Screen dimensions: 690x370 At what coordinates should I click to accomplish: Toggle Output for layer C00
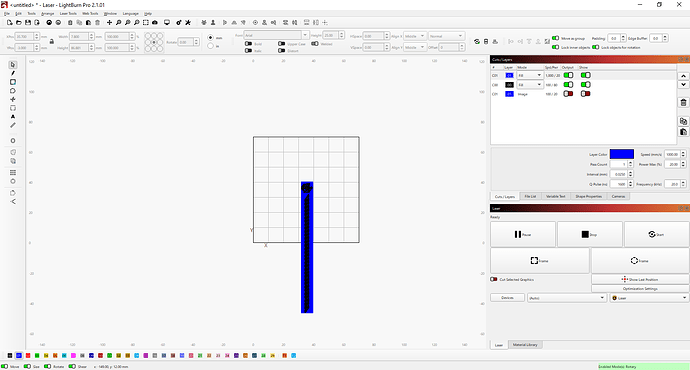[568, 84]
